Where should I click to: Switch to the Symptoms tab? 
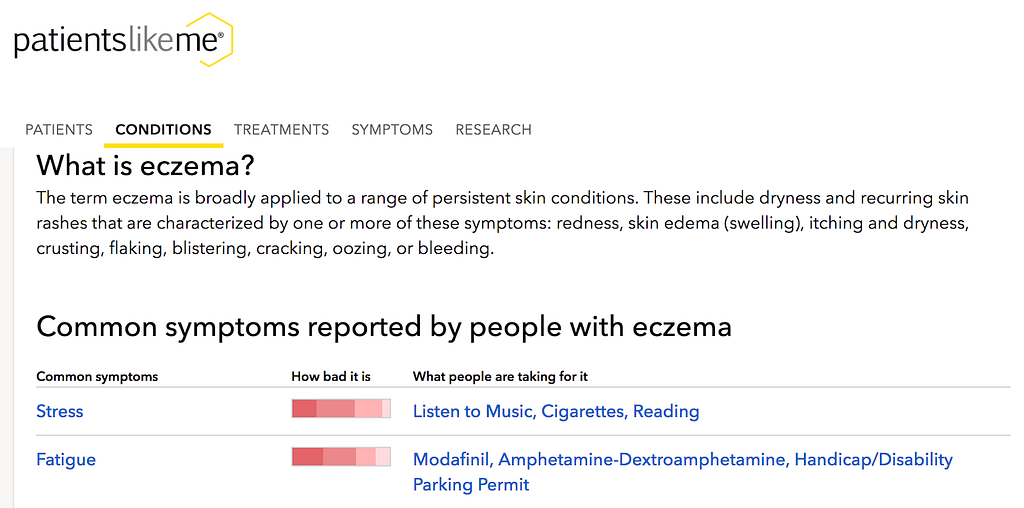coord(392,130)
